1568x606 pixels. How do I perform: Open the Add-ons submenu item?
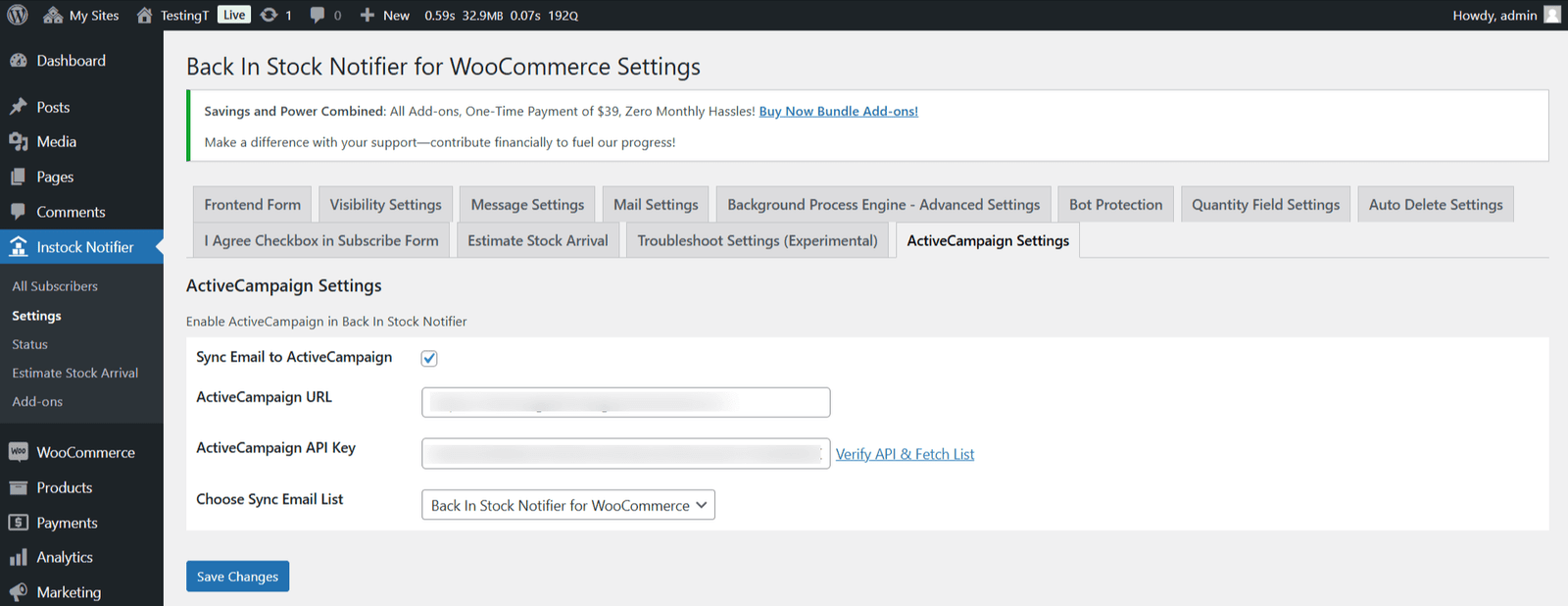coord(37,401)
